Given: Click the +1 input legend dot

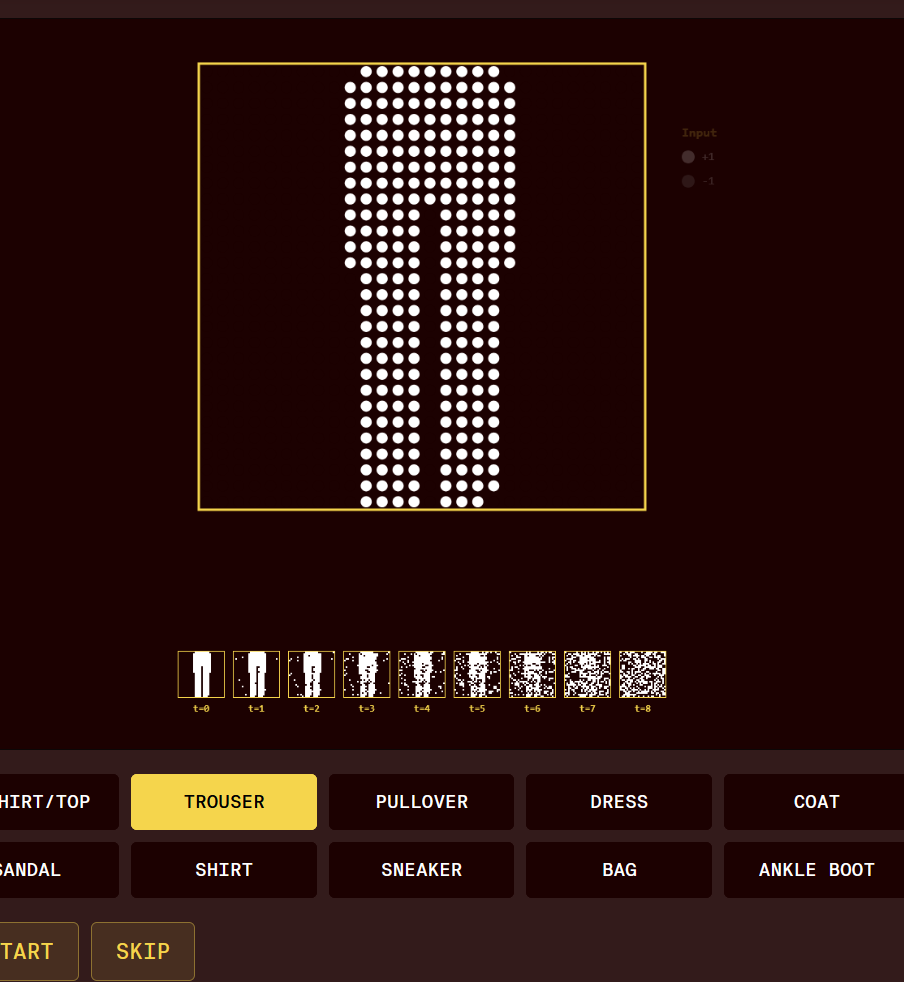Looking at the screenshot, I should (x=688, y=157).
